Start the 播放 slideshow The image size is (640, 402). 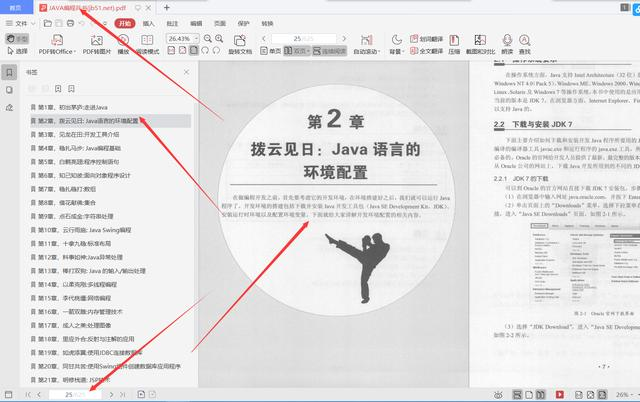coord(123,44)
